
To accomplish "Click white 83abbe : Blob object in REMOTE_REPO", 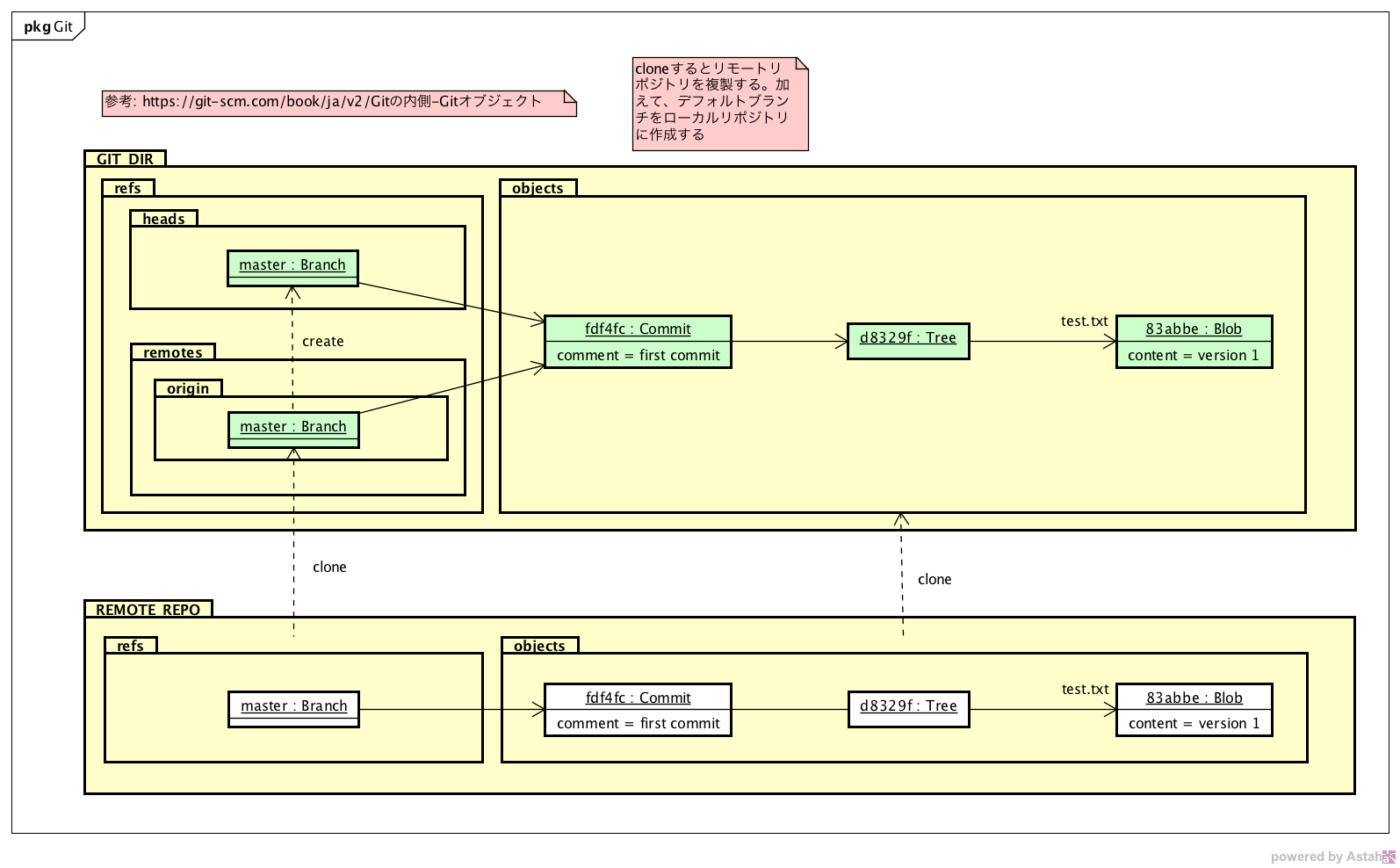I will pos(1194,710).
